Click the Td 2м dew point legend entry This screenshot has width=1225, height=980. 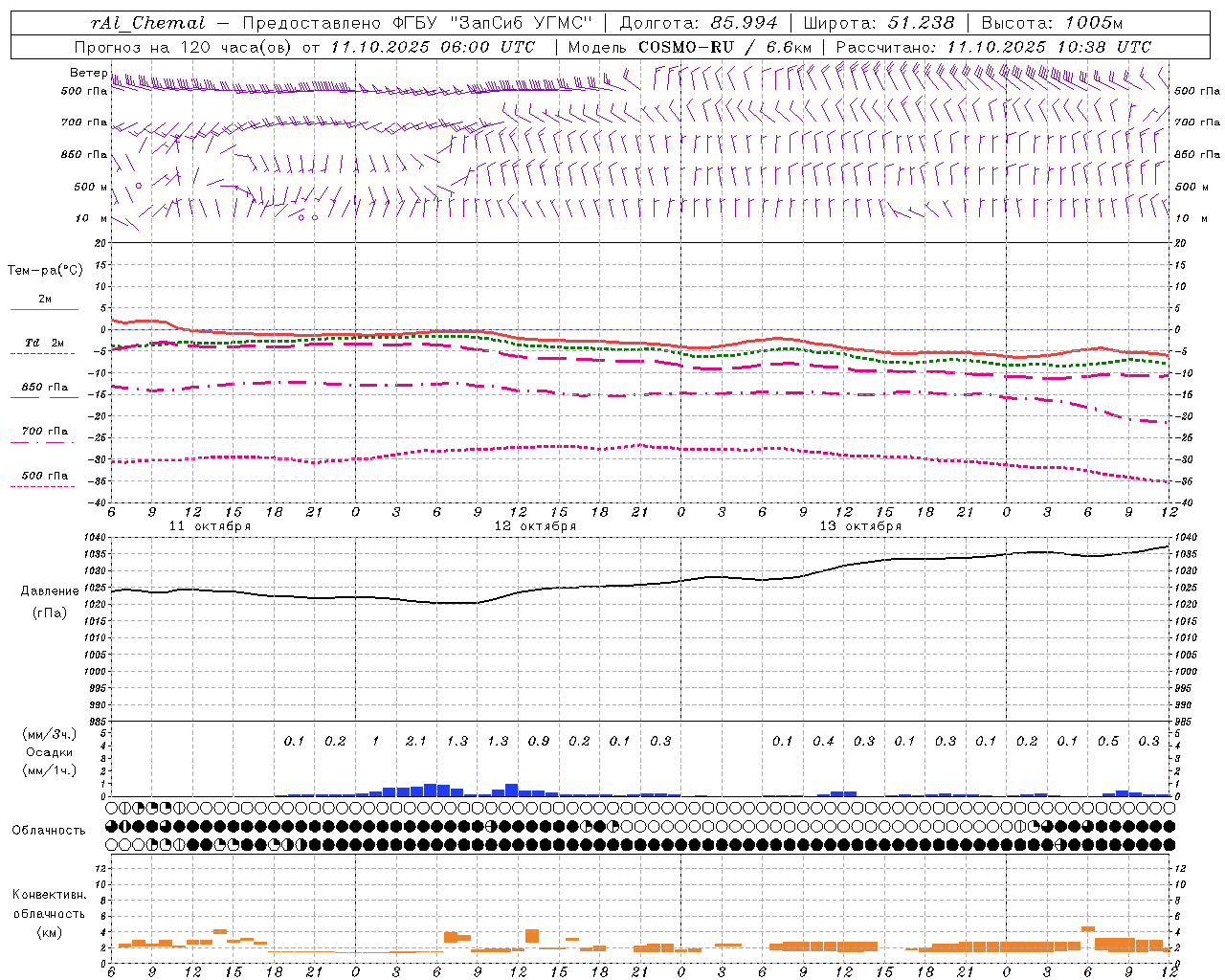pyautogui.click(x=44, y=343)
